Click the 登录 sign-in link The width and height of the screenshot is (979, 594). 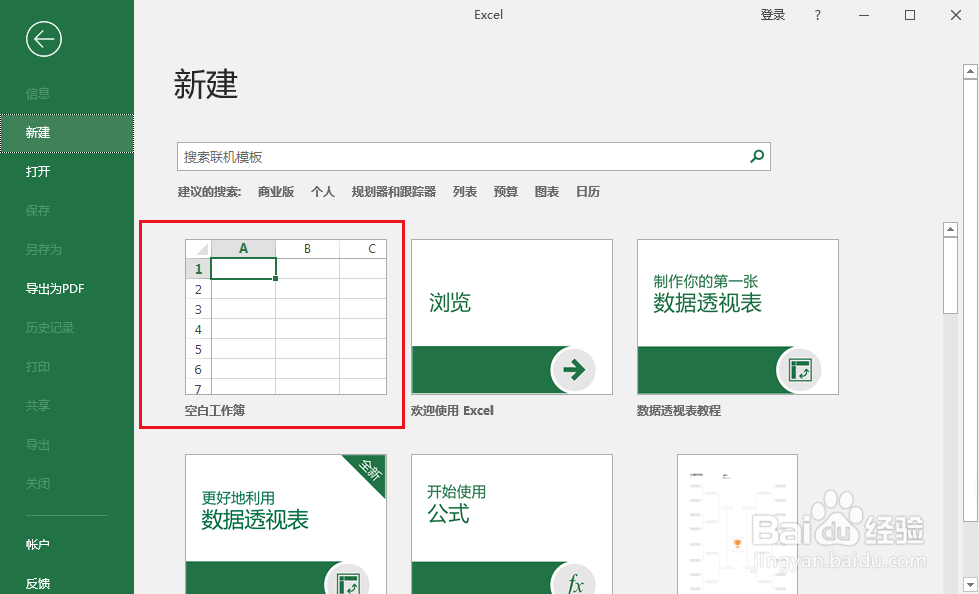(x=772, y=15)
